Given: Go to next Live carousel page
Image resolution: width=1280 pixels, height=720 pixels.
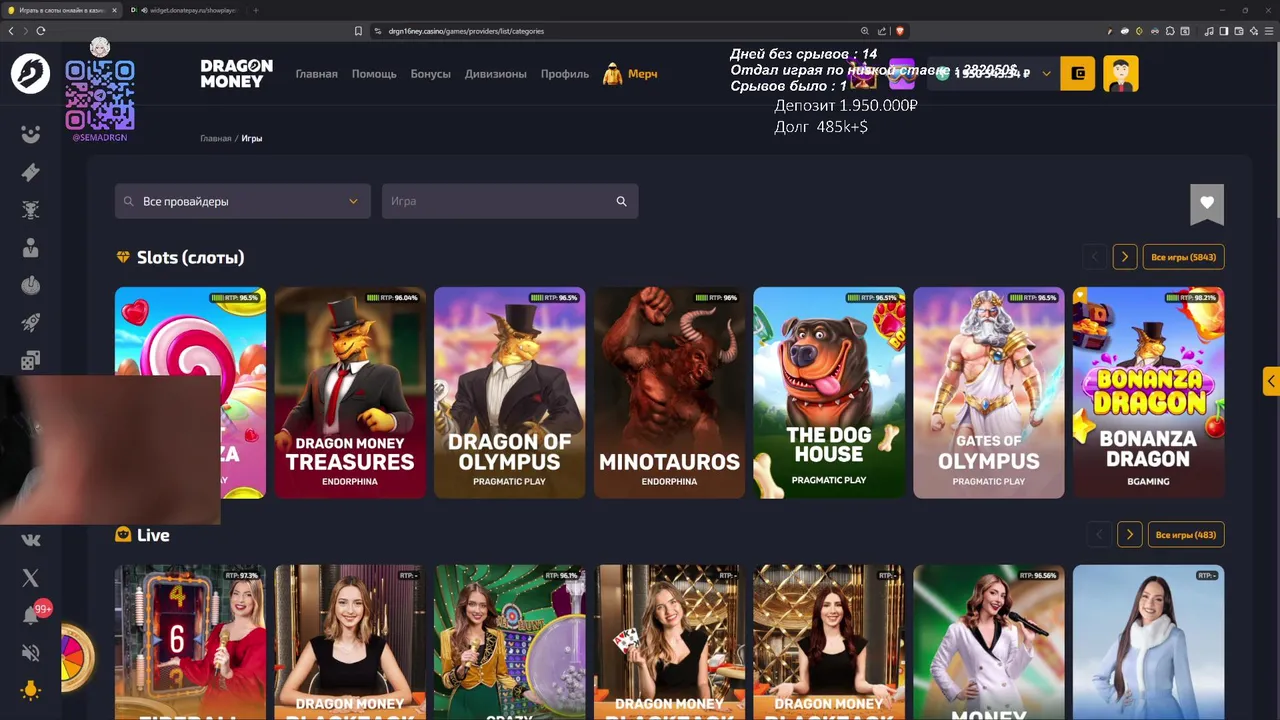Looking at the screenshot, I should pyautogui.click(x=1129, y=535).
